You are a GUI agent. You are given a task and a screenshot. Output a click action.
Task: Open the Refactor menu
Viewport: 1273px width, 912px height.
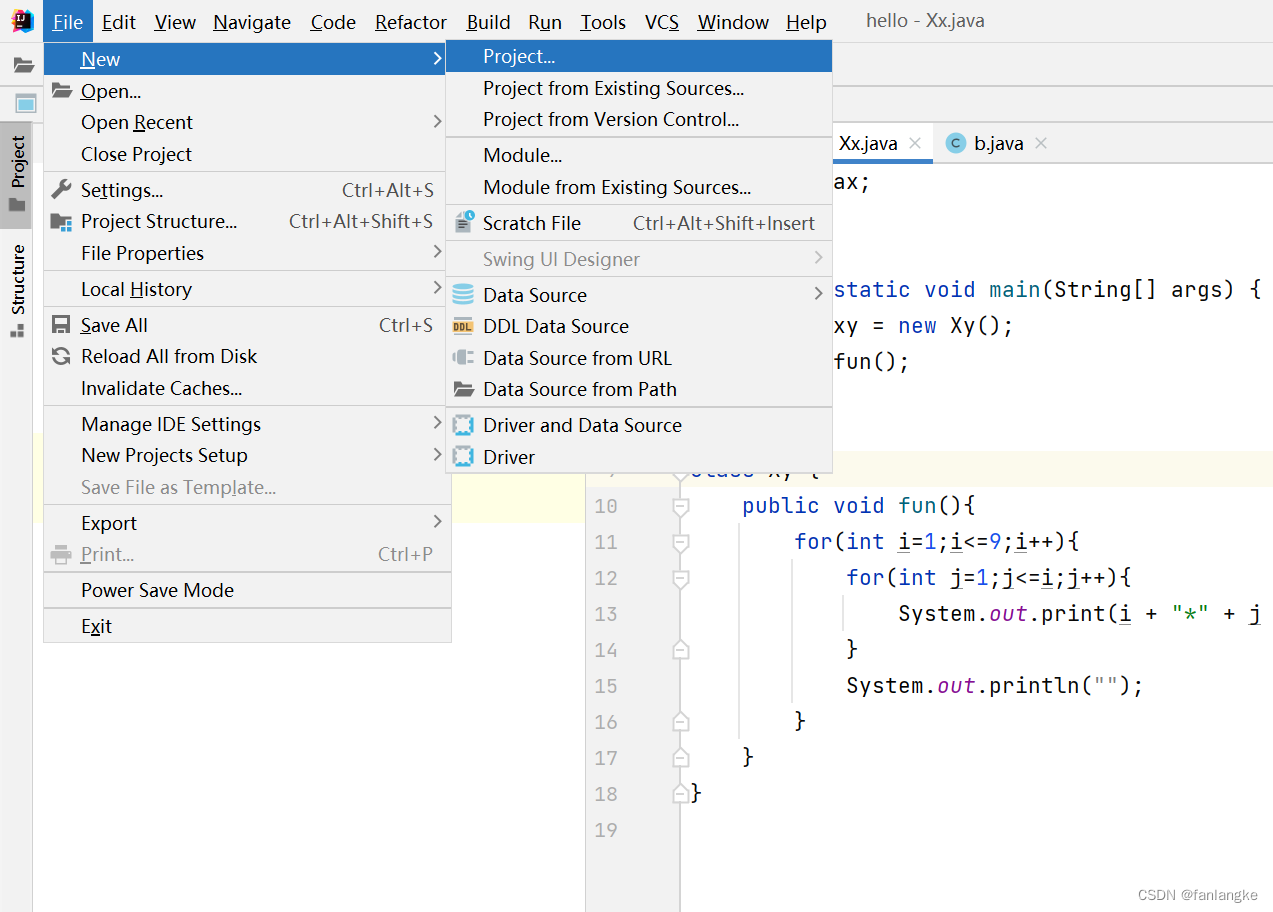(x=411, y=22)
